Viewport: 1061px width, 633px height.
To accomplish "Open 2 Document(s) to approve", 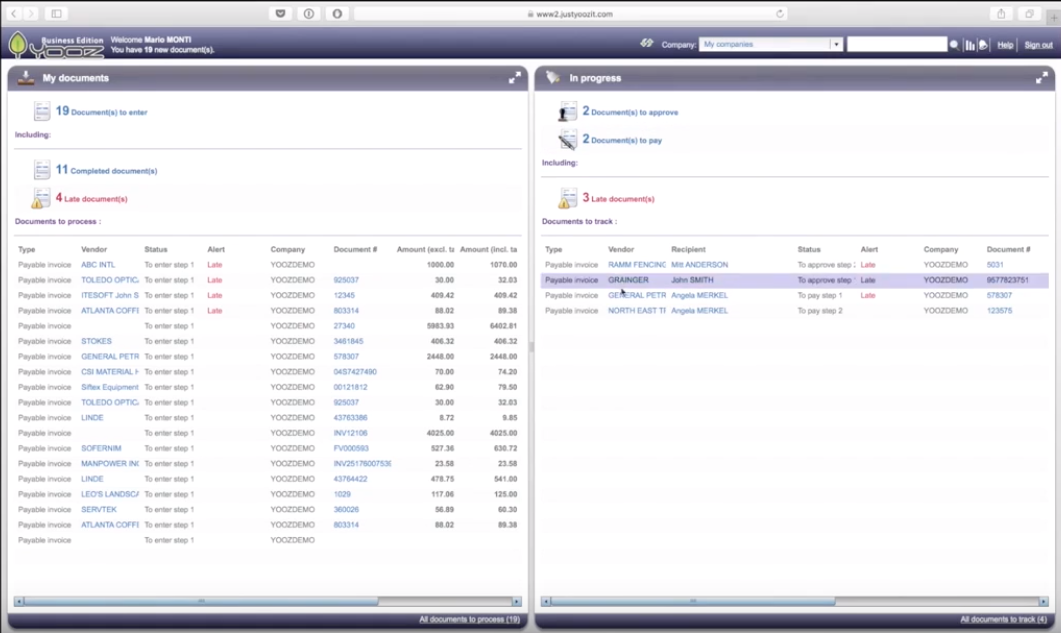I will coord(630,111).
